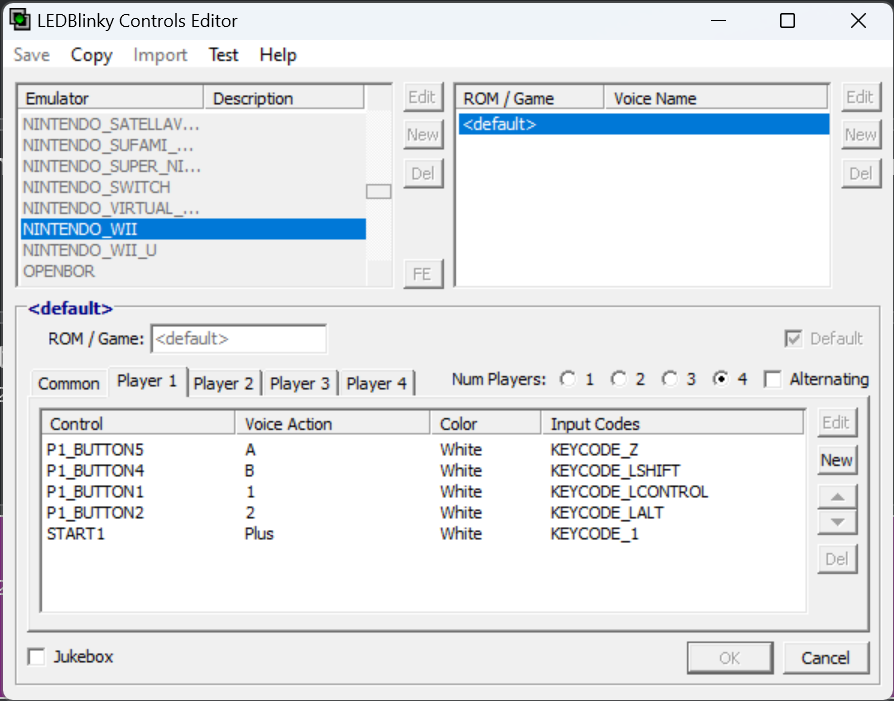Image resolution: width=894 pixels, height=701 pixels.
Task: Click the KEYCODE_LCONTROL input code cell
Action: pyautogui.click(x=629, y=492)
